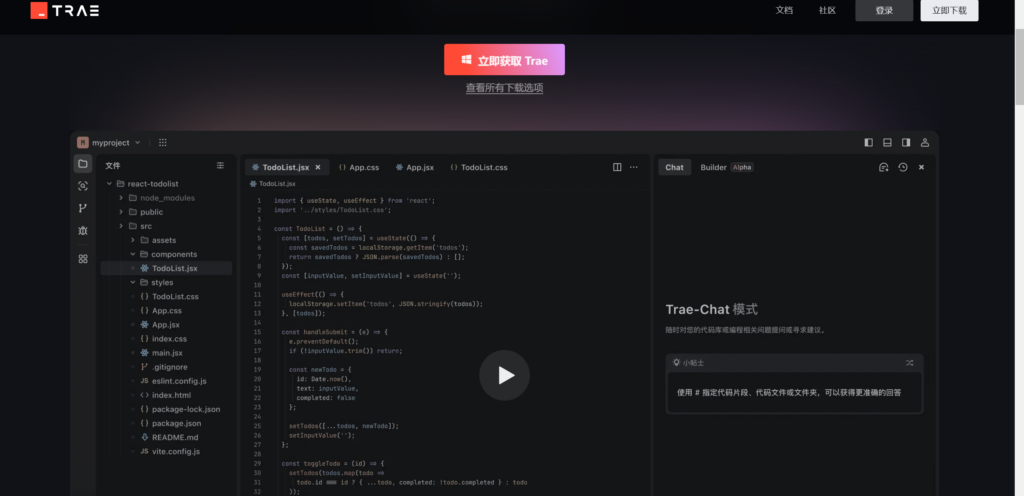Switch to the TodoList.css editor tab
The width and height of the screenshot is (1024, 496).
point(479,167)
